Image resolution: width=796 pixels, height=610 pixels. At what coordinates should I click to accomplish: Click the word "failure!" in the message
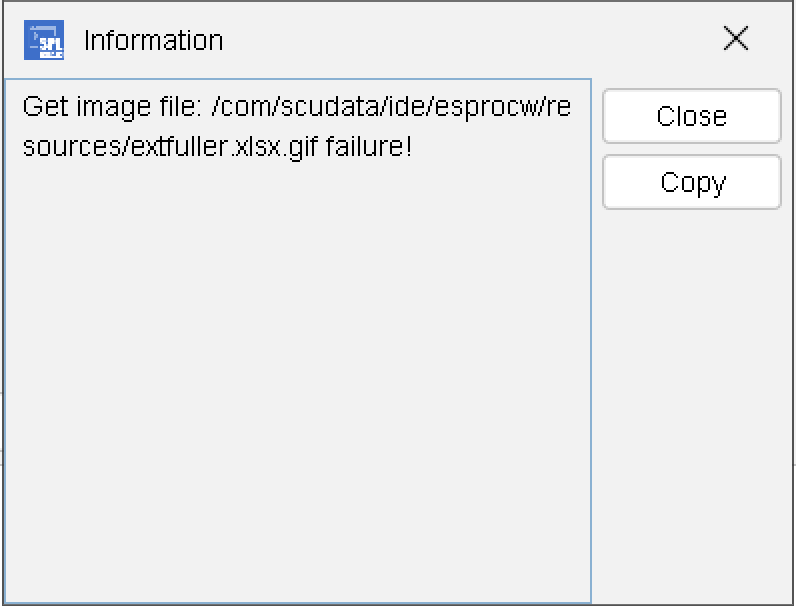[369, 147]
